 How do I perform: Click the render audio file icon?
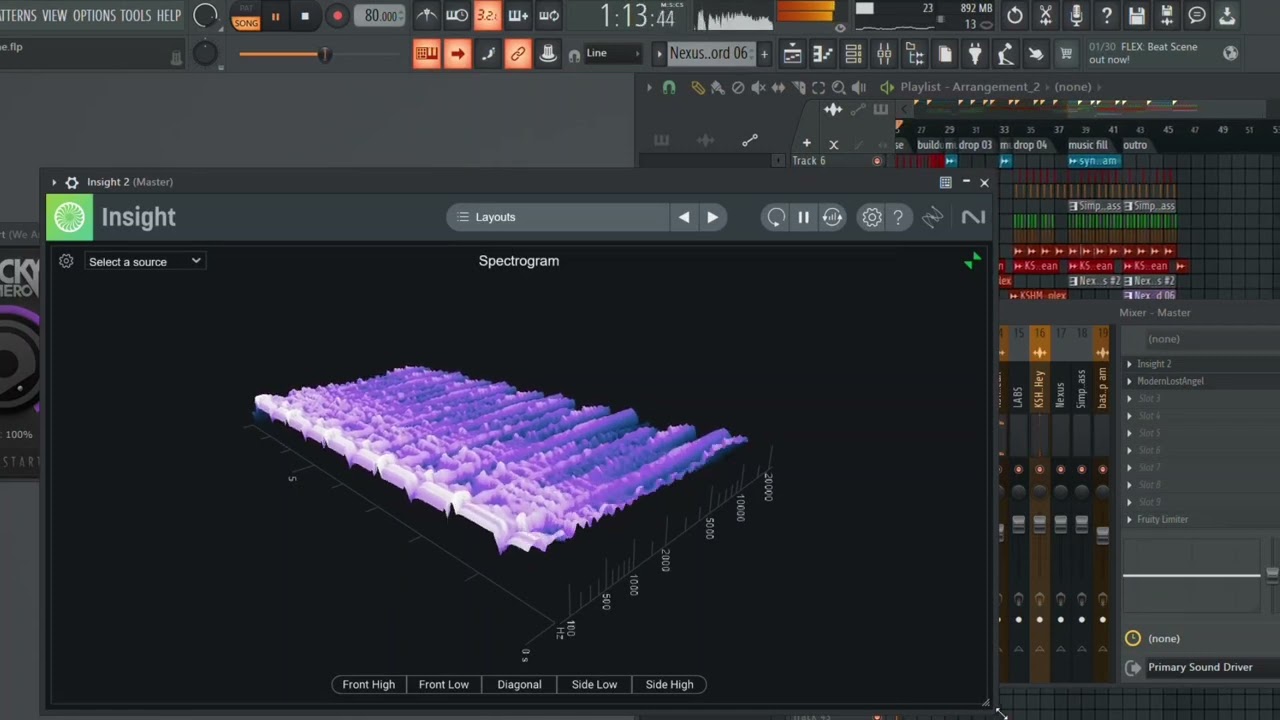(1167, 15)
